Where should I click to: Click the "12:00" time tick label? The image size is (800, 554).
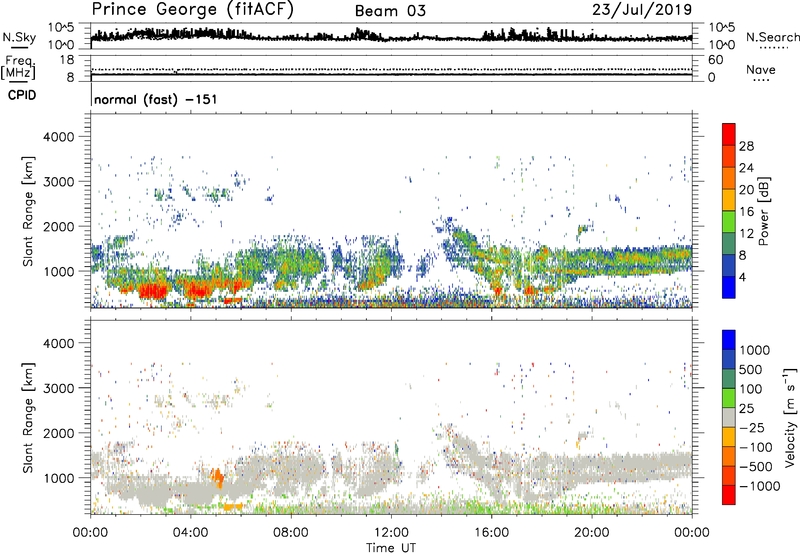click(x=391, y=533)
